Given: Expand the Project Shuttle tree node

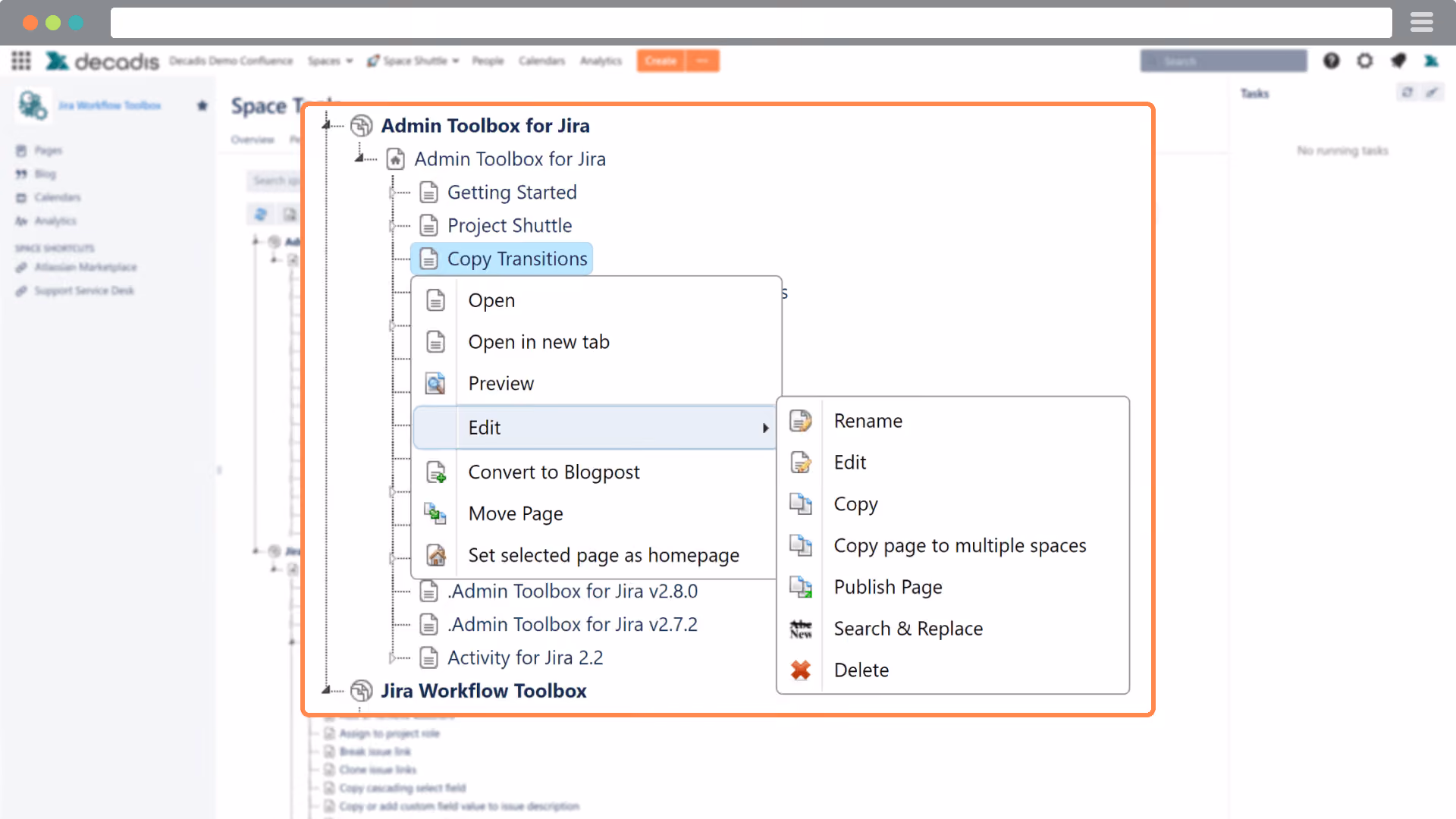Looking at the screenshot, I should click(393, 226).
